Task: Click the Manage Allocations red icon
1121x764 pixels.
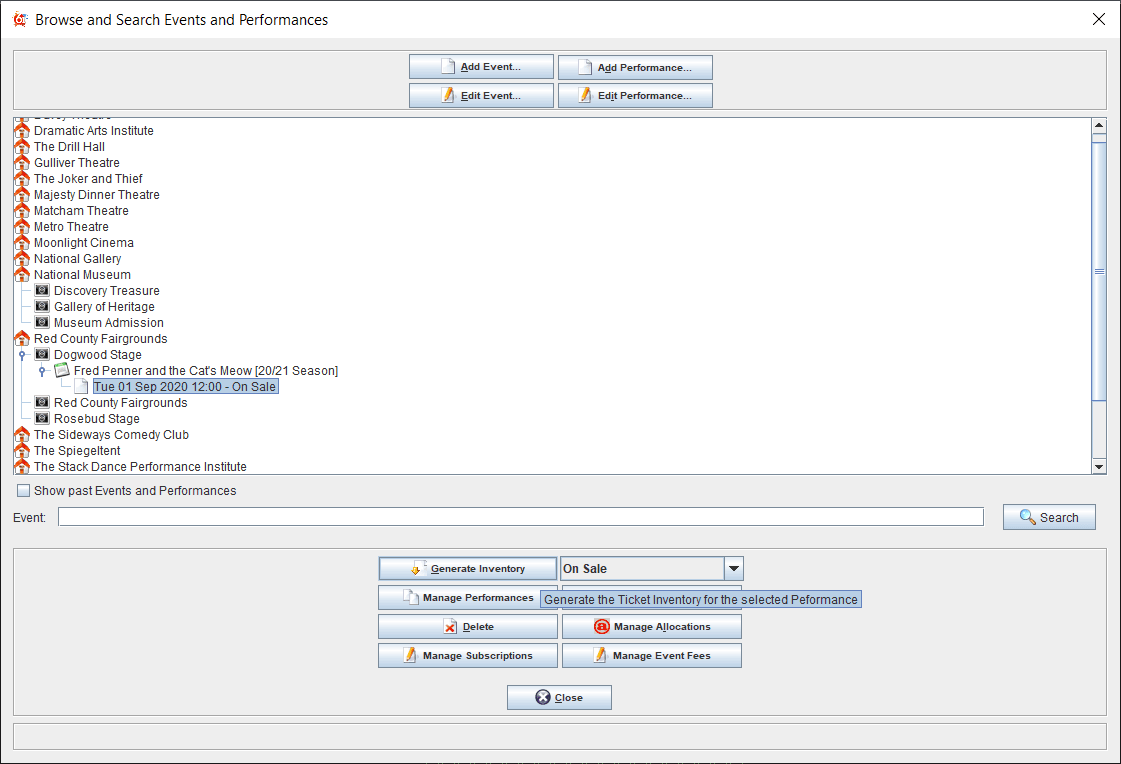Action: (602, 627)
